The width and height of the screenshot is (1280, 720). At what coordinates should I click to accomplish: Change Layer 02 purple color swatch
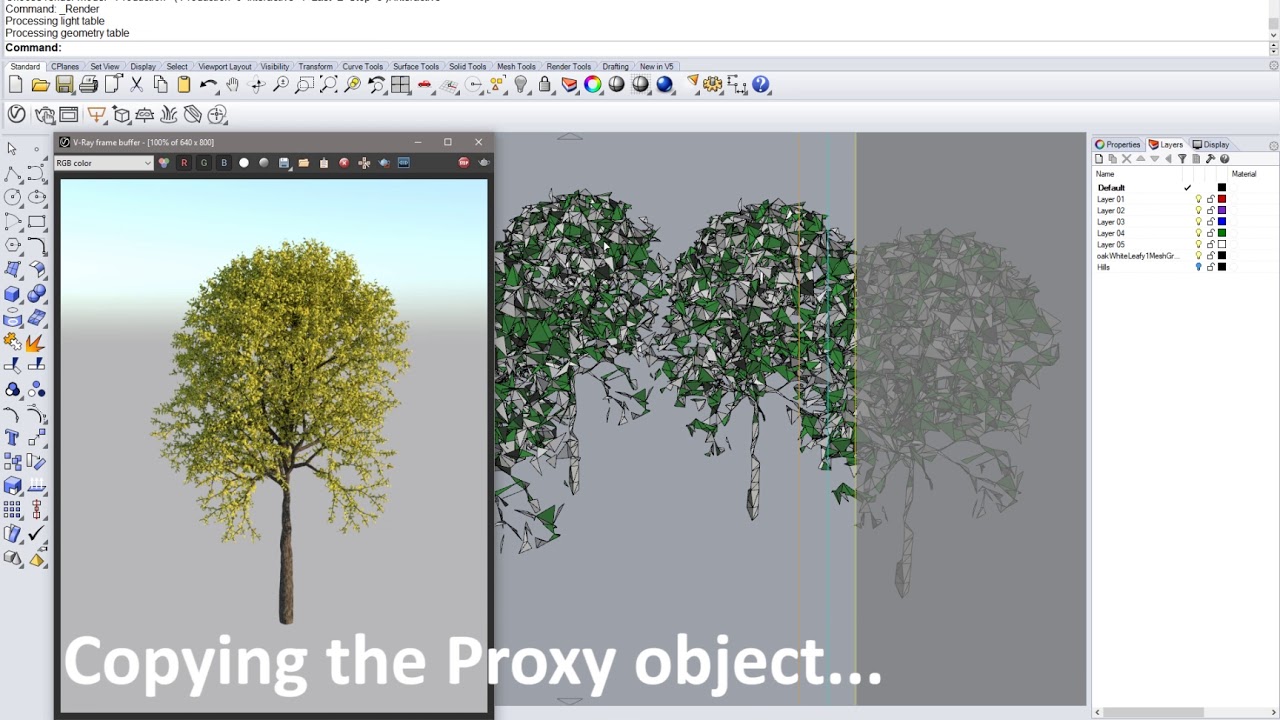[1222, 211]
